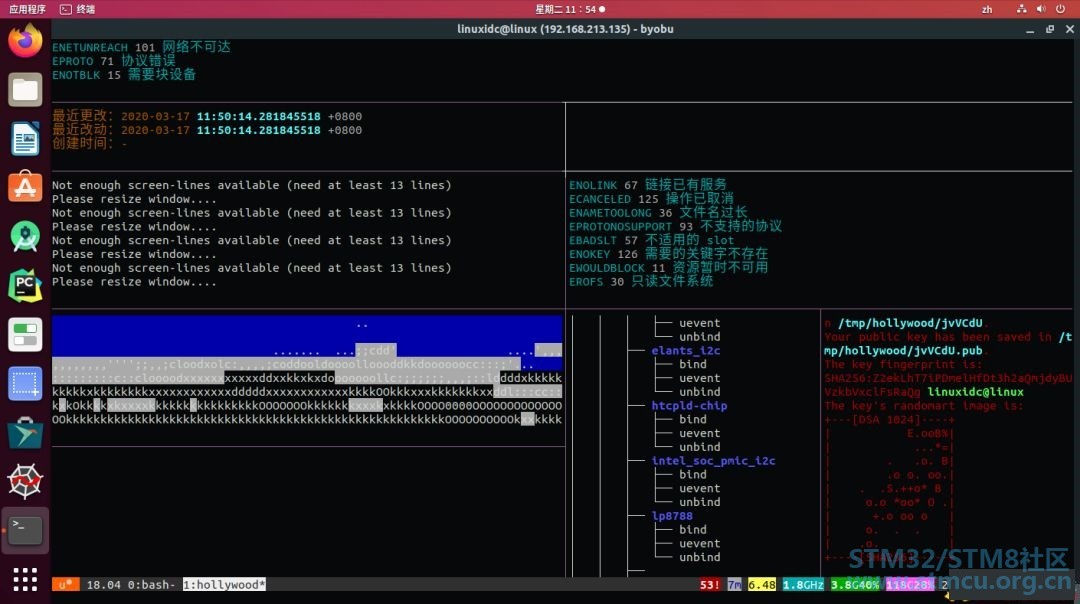
Task: Click the 18.04 release indicator
Action: click(103, 585)
